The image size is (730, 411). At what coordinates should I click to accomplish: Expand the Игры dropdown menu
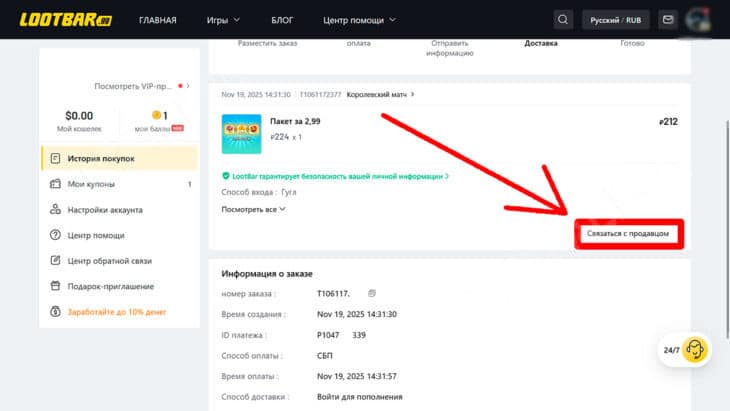coord(223,20)
